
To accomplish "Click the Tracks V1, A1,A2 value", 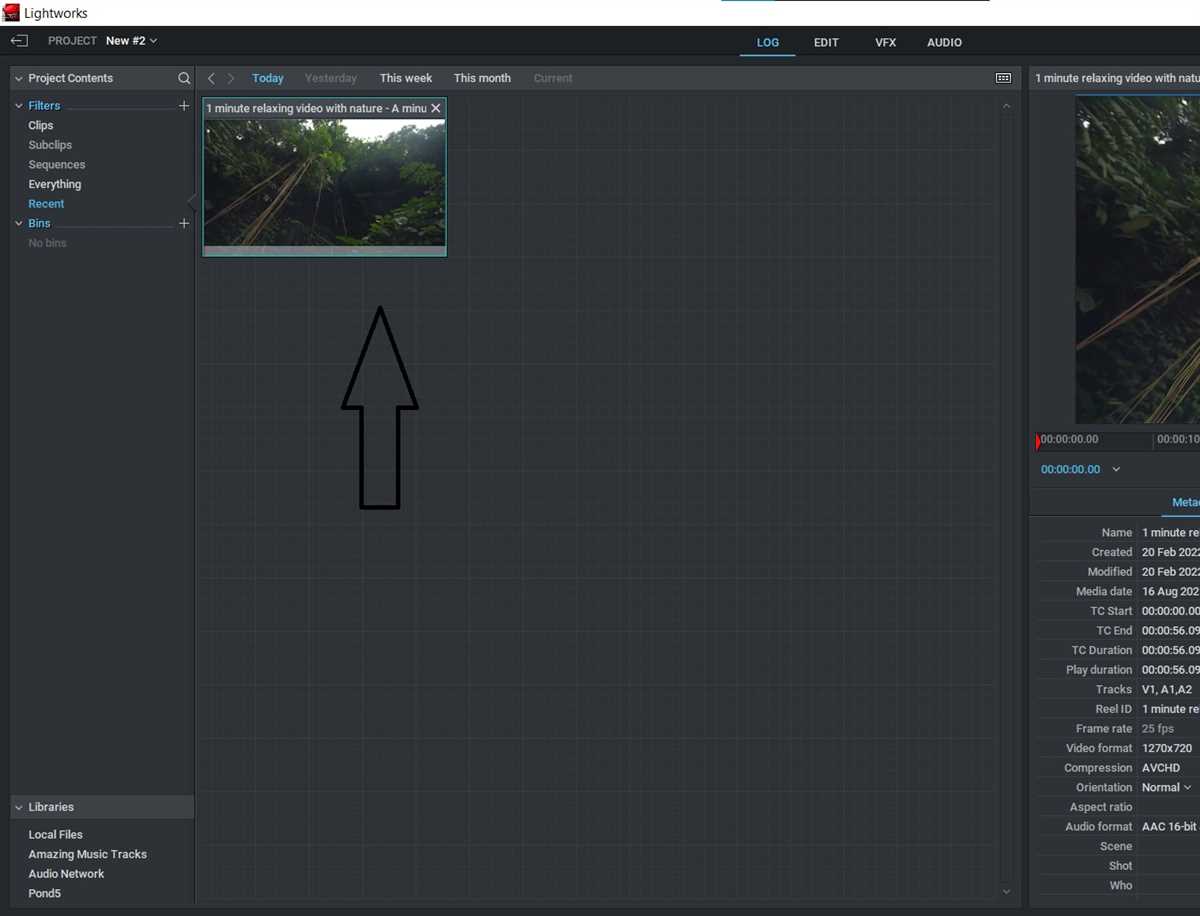I will pos(1167,690).
